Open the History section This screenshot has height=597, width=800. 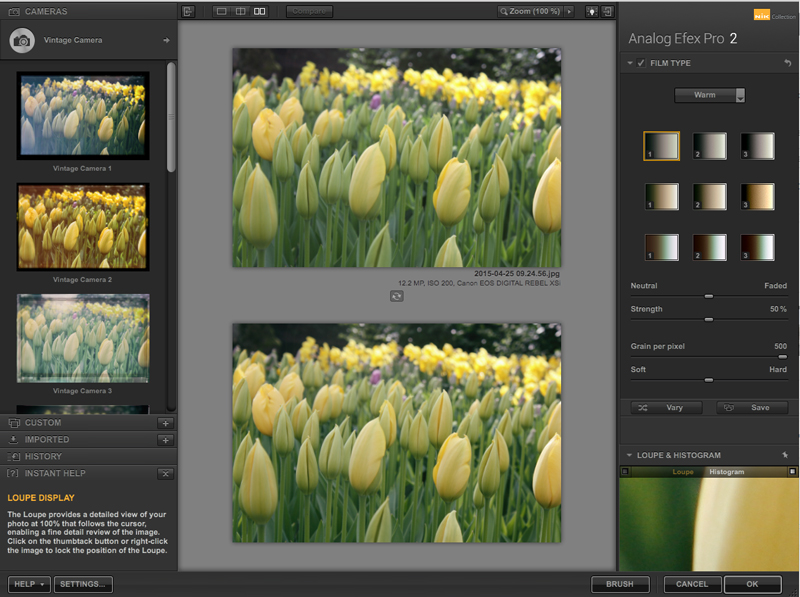click(x=43, y=456)
